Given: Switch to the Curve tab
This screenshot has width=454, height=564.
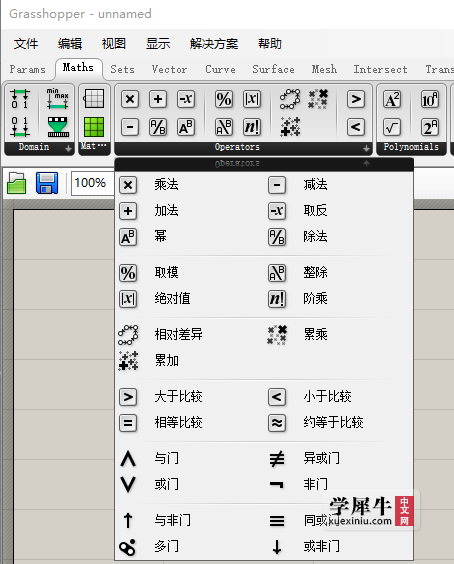Looking at the screenshot, I should pyautogui.click(x=221, y=69).
